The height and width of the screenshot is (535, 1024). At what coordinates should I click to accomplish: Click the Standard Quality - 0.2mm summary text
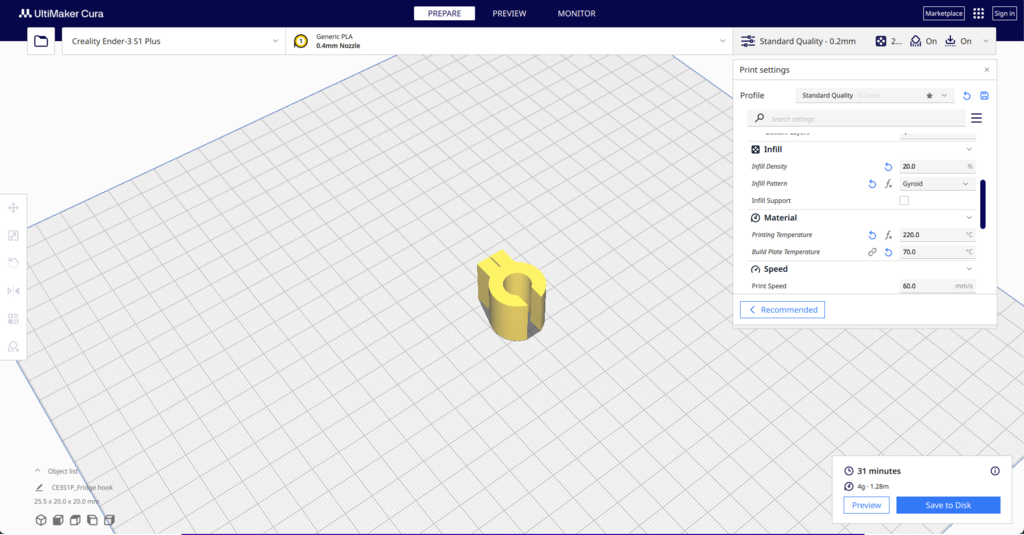pyautogui.click(x=807, y=41)
